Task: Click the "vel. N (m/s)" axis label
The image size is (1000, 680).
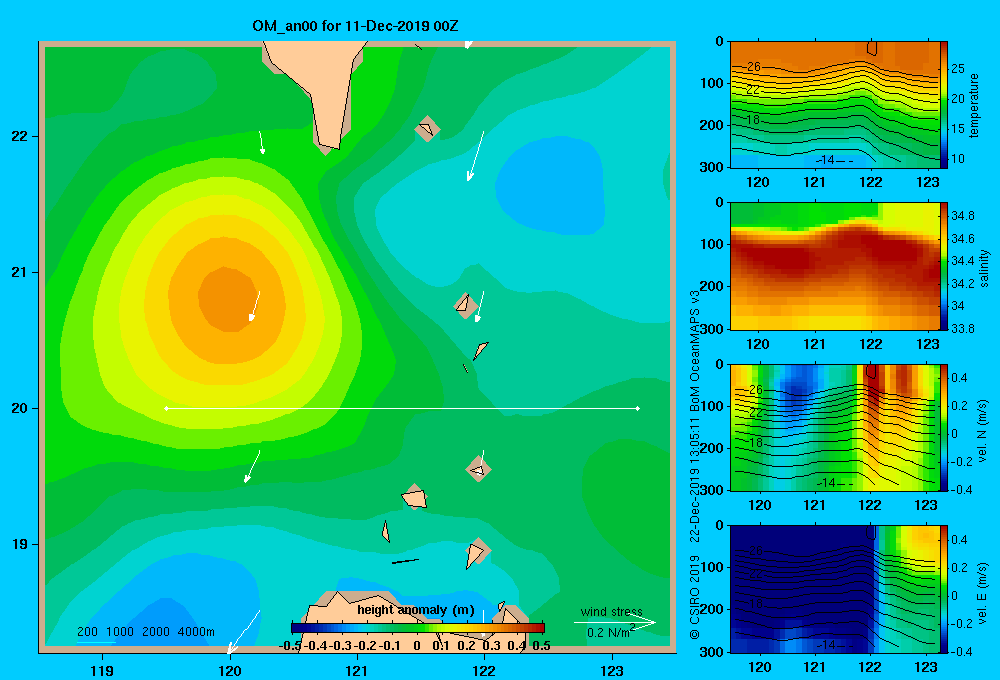Action: (982, 431)
